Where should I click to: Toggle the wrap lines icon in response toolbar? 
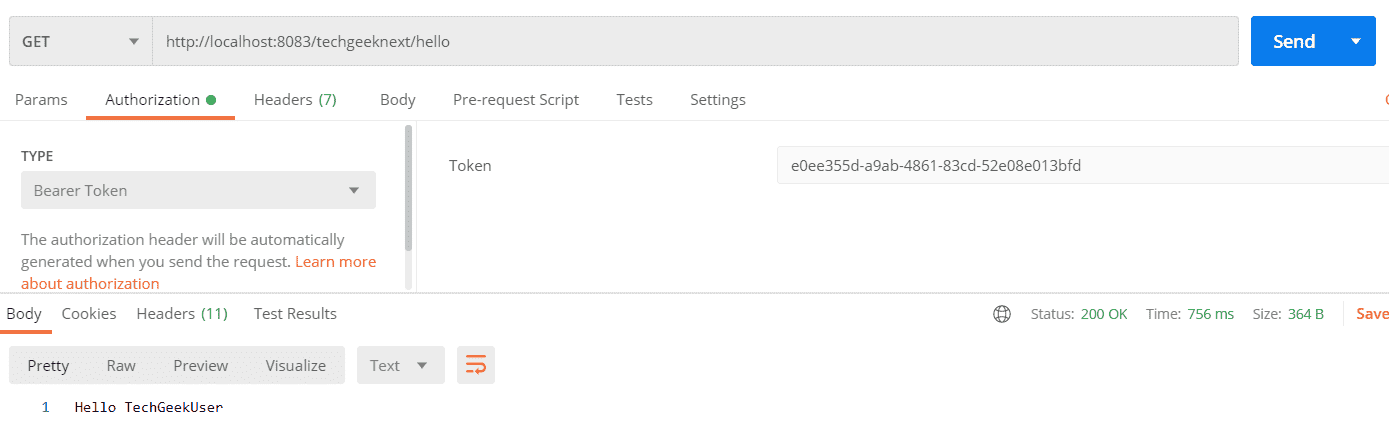coord(476,366)
